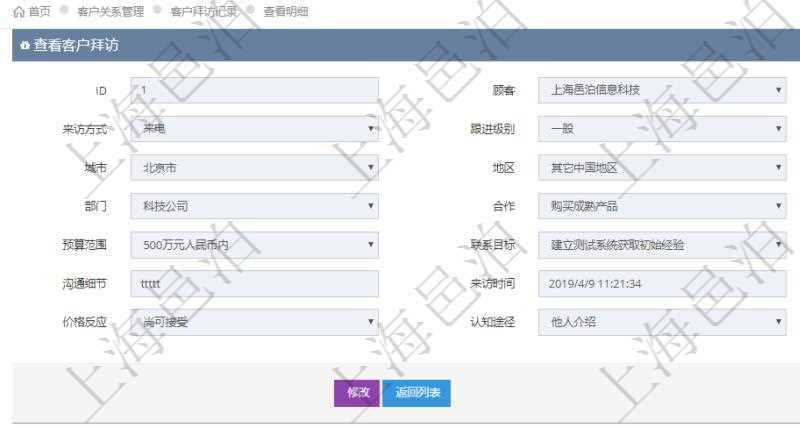The height and width of the screenshot is (448, 800).
Task: Expand the 认知途径 dropdown showing 他人介绍
Action: 662,322
